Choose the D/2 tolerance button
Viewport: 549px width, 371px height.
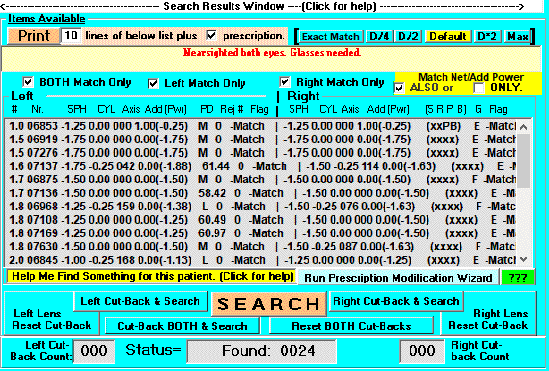point(408,36)
